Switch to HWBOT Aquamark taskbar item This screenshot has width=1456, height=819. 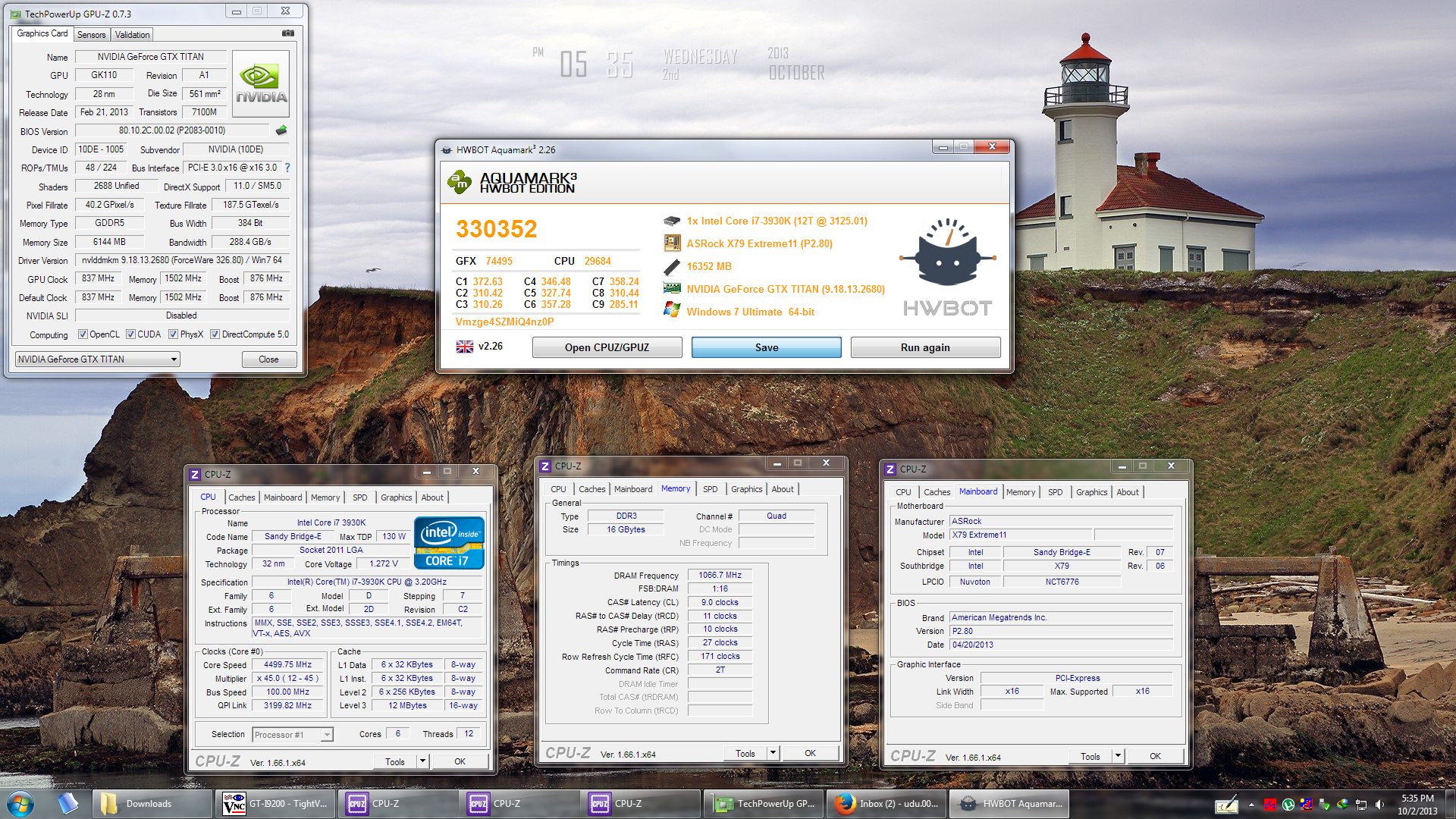pyautogui.click(x=1008, y=804)
